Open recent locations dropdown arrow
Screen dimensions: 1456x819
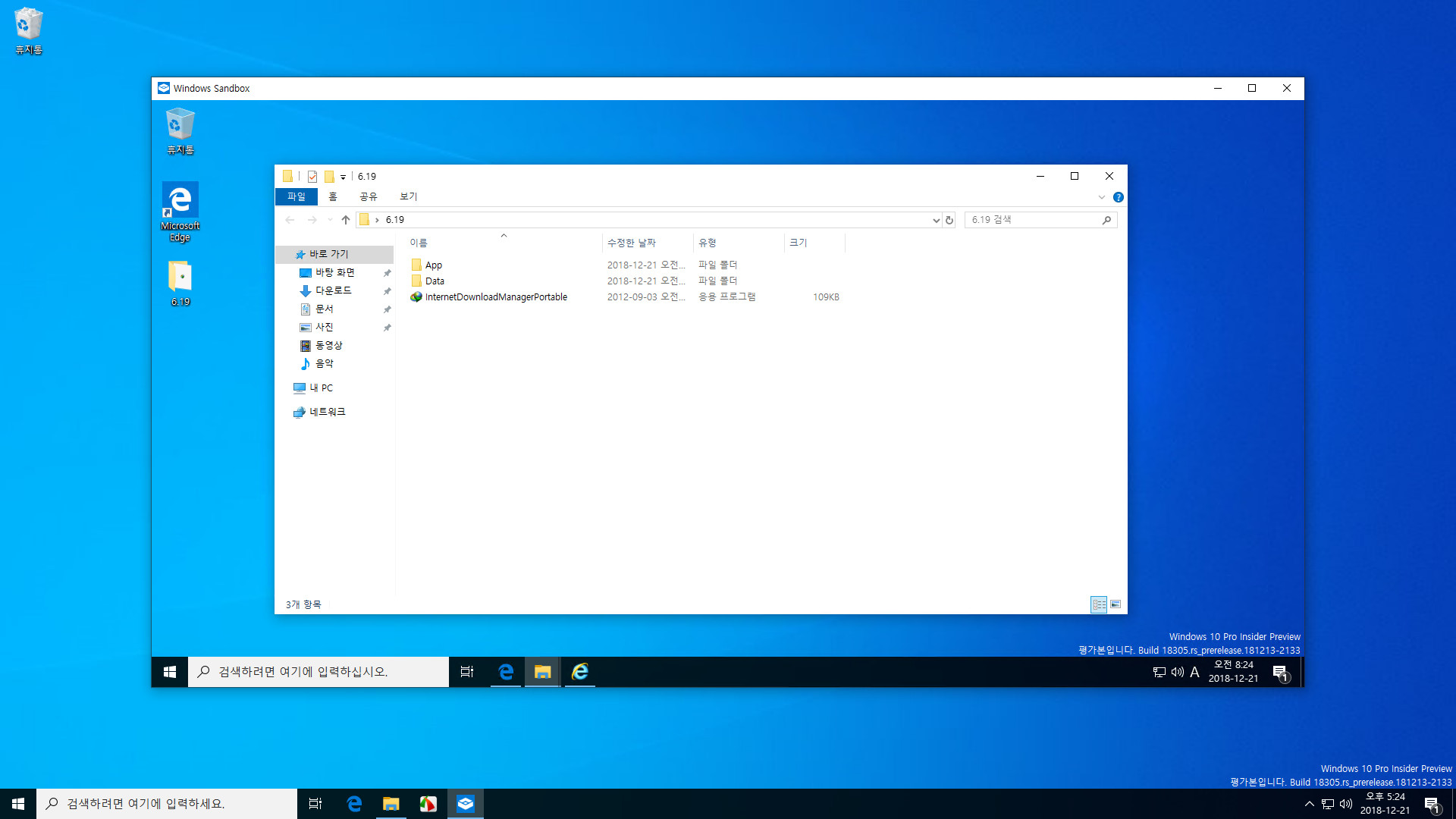pyautogui.click(x=330, y=220)
